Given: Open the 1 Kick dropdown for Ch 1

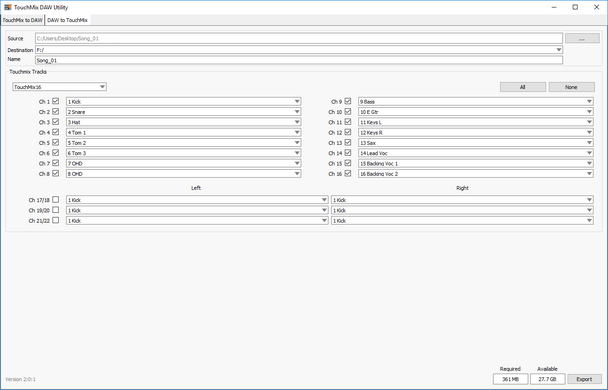Looking at the screenshot, I should (183, 102).
